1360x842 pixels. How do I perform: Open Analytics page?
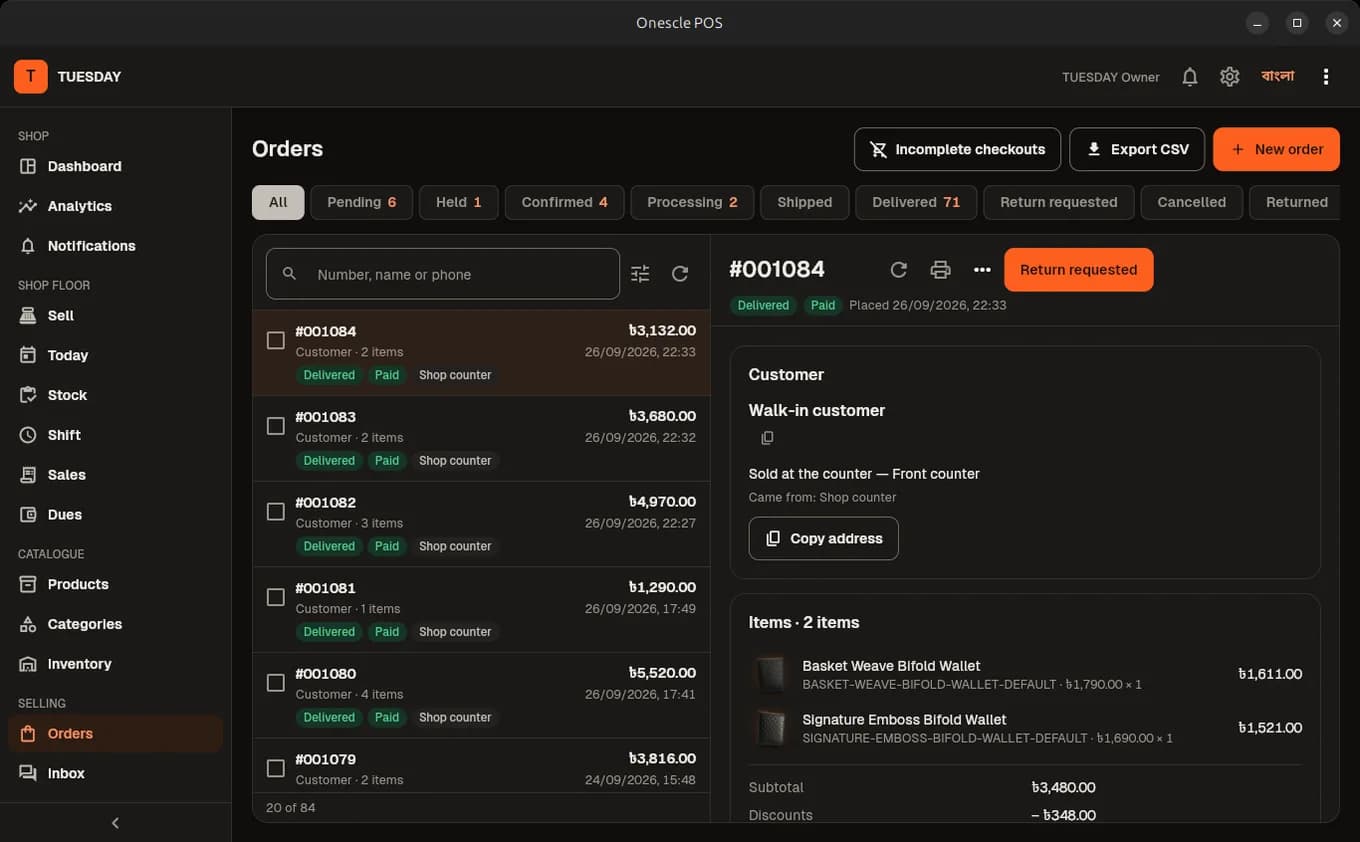(x=115, y=206)
